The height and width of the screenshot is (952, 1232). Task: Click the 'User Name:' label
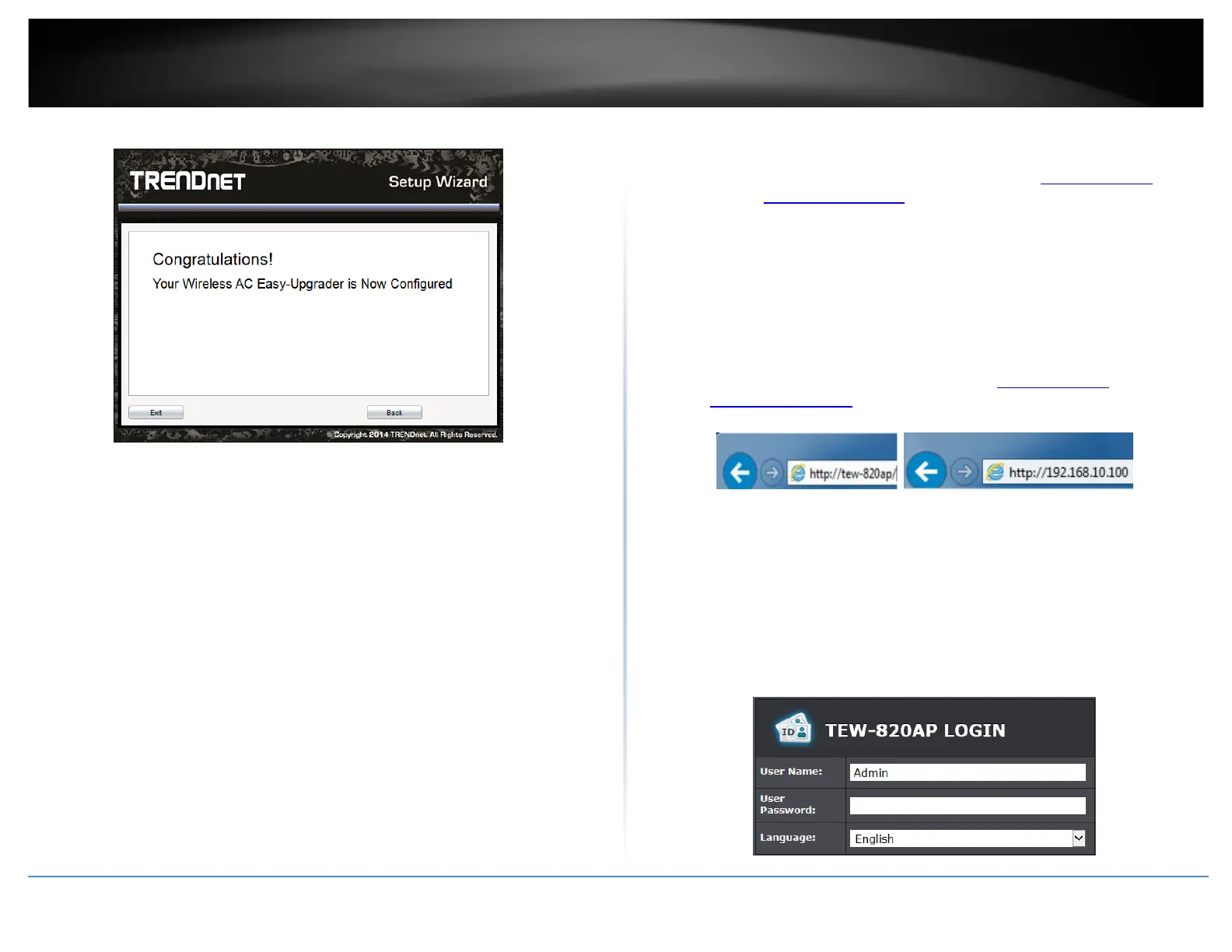click(791, 772)
